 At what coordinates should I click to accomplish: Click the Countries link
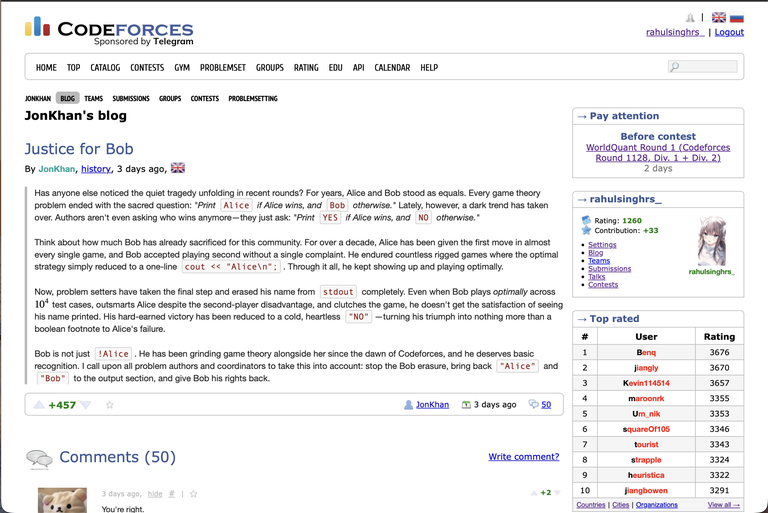pyautogui.click(x=591, y=505)
